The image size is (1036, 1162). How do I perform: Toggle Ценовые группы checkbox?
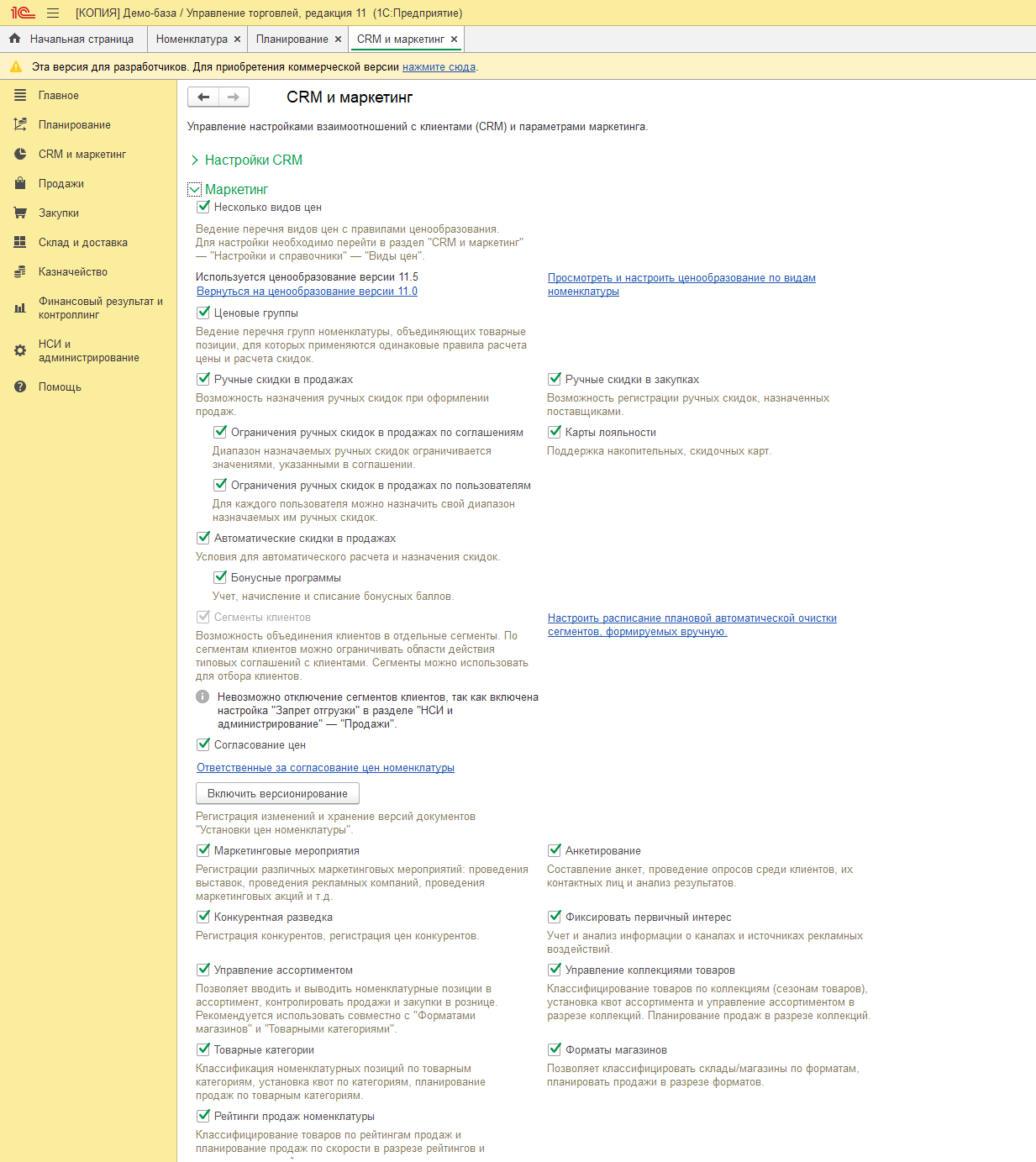point(203,313)
